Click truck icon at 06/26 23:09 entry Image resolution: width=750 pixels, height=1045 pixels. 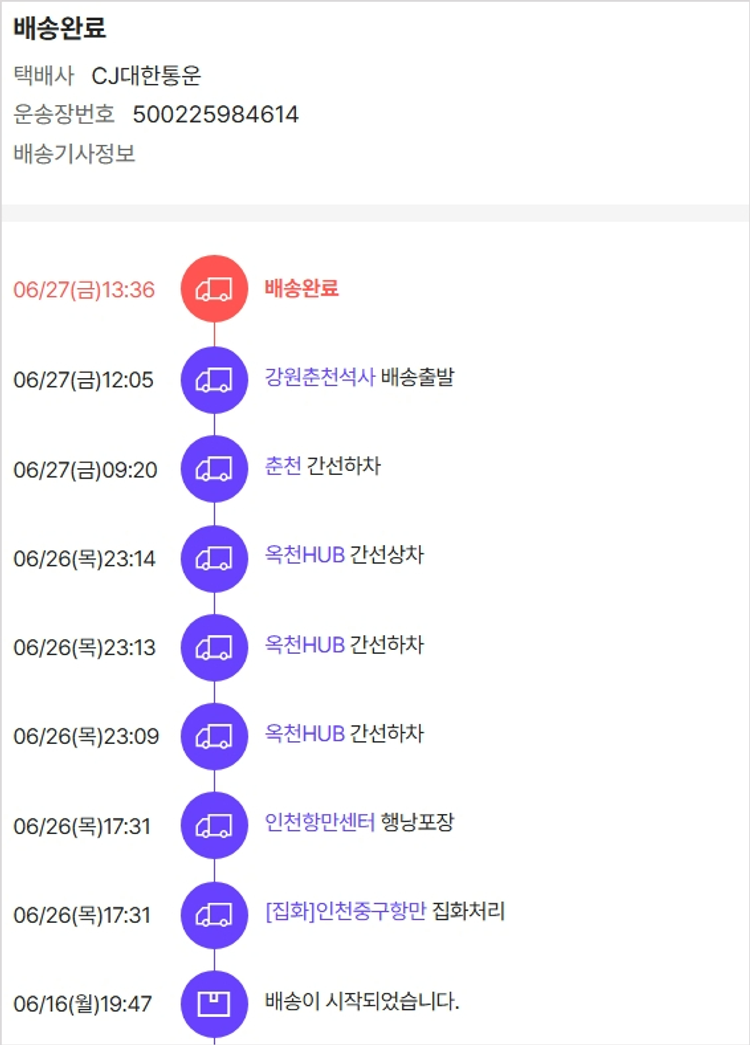coord(214,736)
